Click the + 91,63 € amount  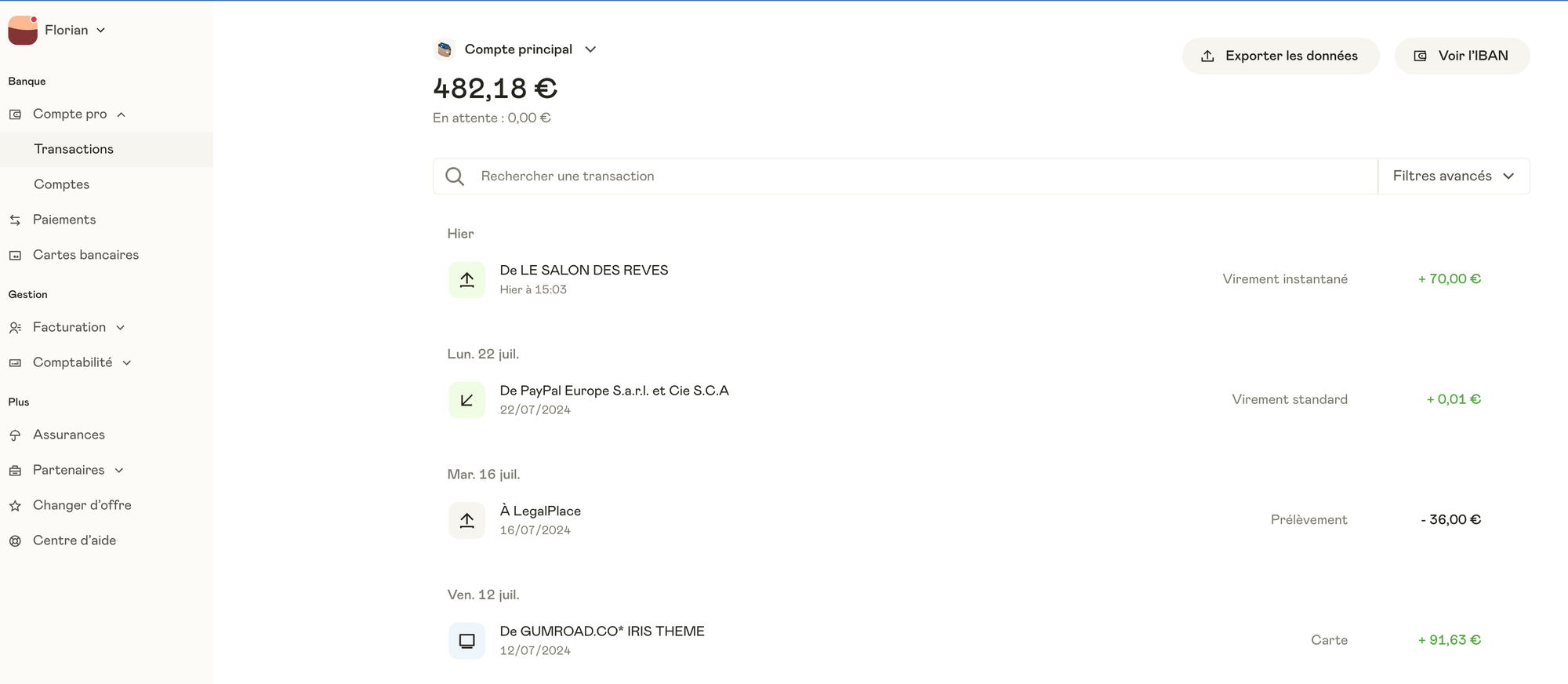pyautogui.click(x=1449, y=640)
